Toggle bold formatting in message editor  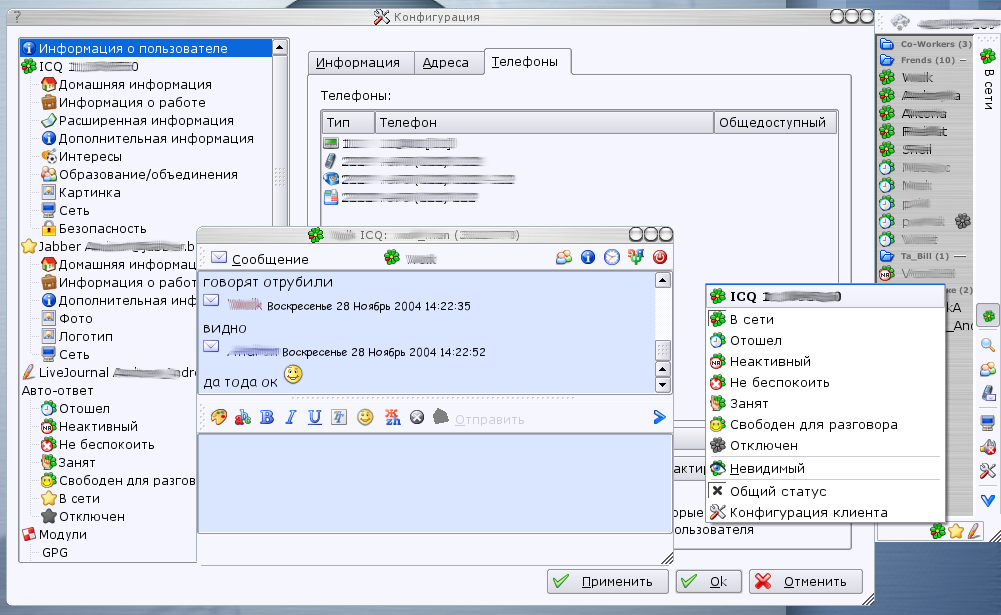tap(267, 418)
